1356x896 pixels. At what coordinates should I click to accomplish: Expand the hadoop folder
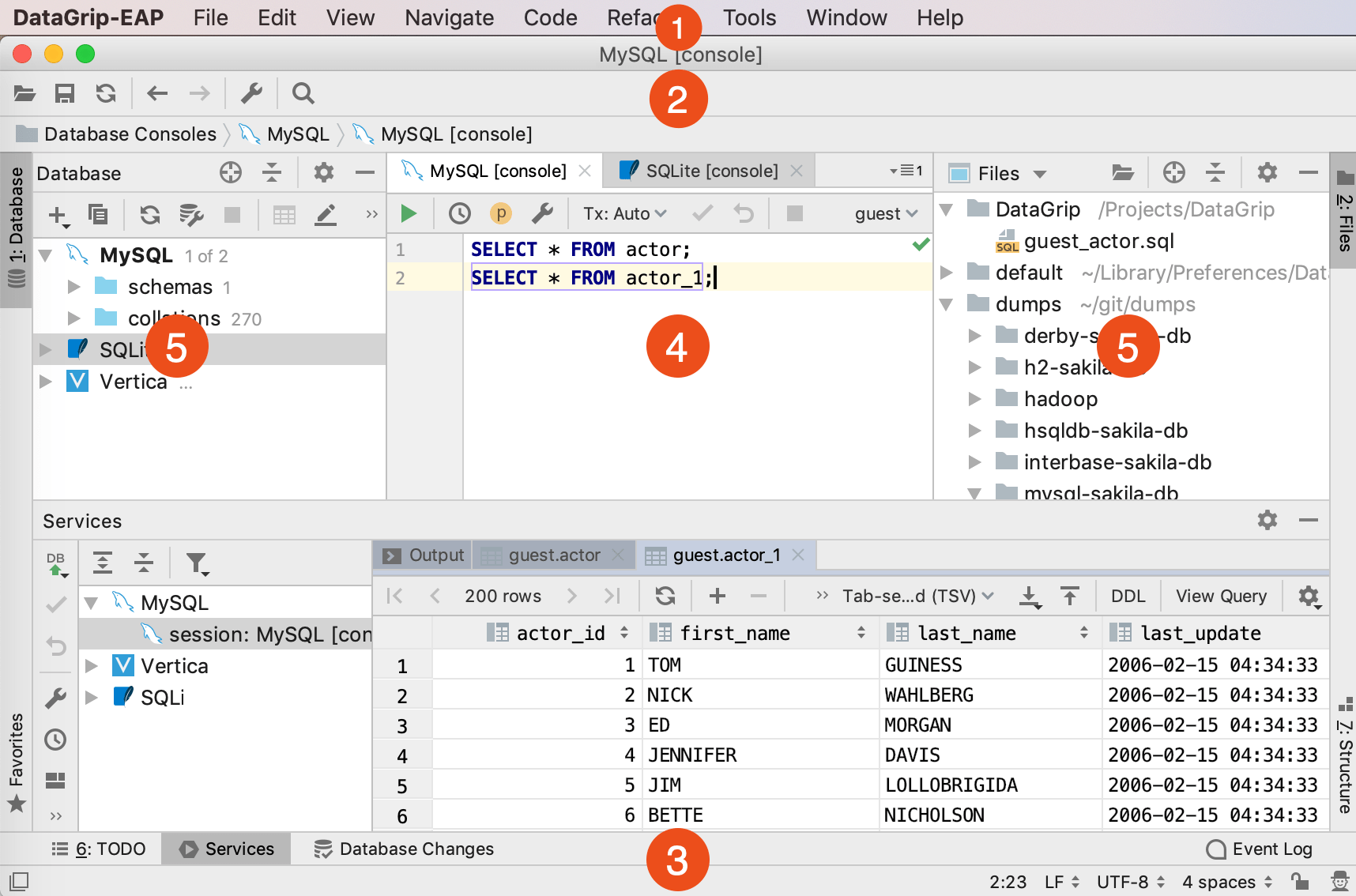click(975, 399)
